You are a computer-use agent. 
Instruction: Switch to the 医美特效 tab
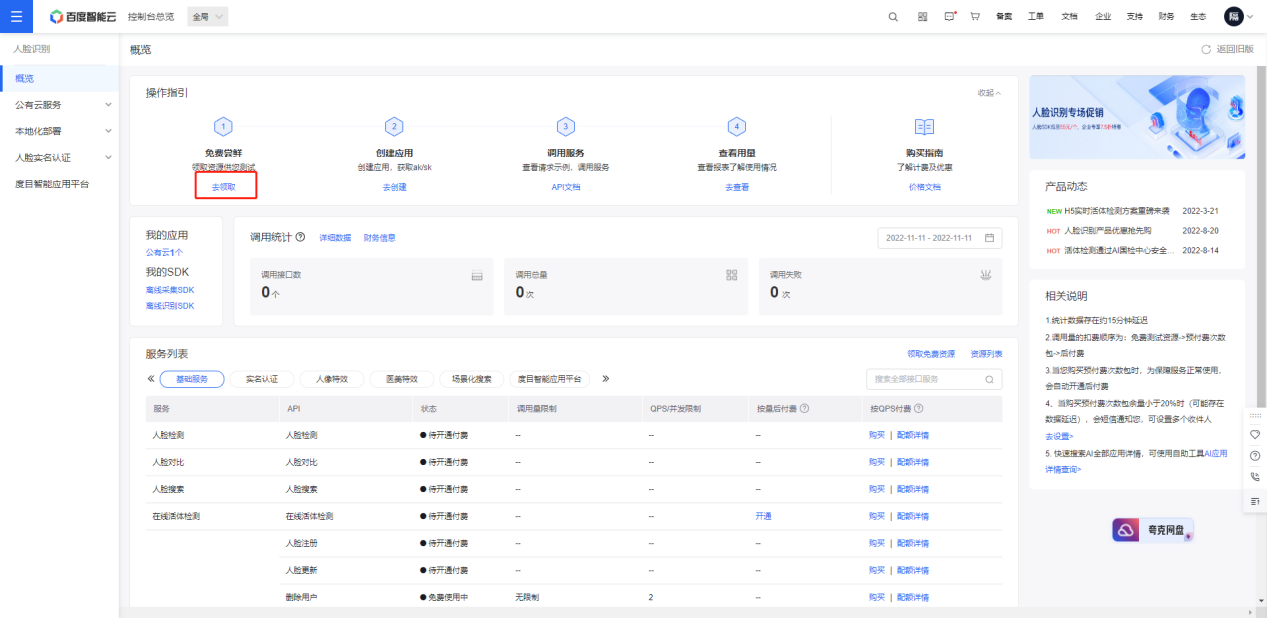click(x=402, y=379)
